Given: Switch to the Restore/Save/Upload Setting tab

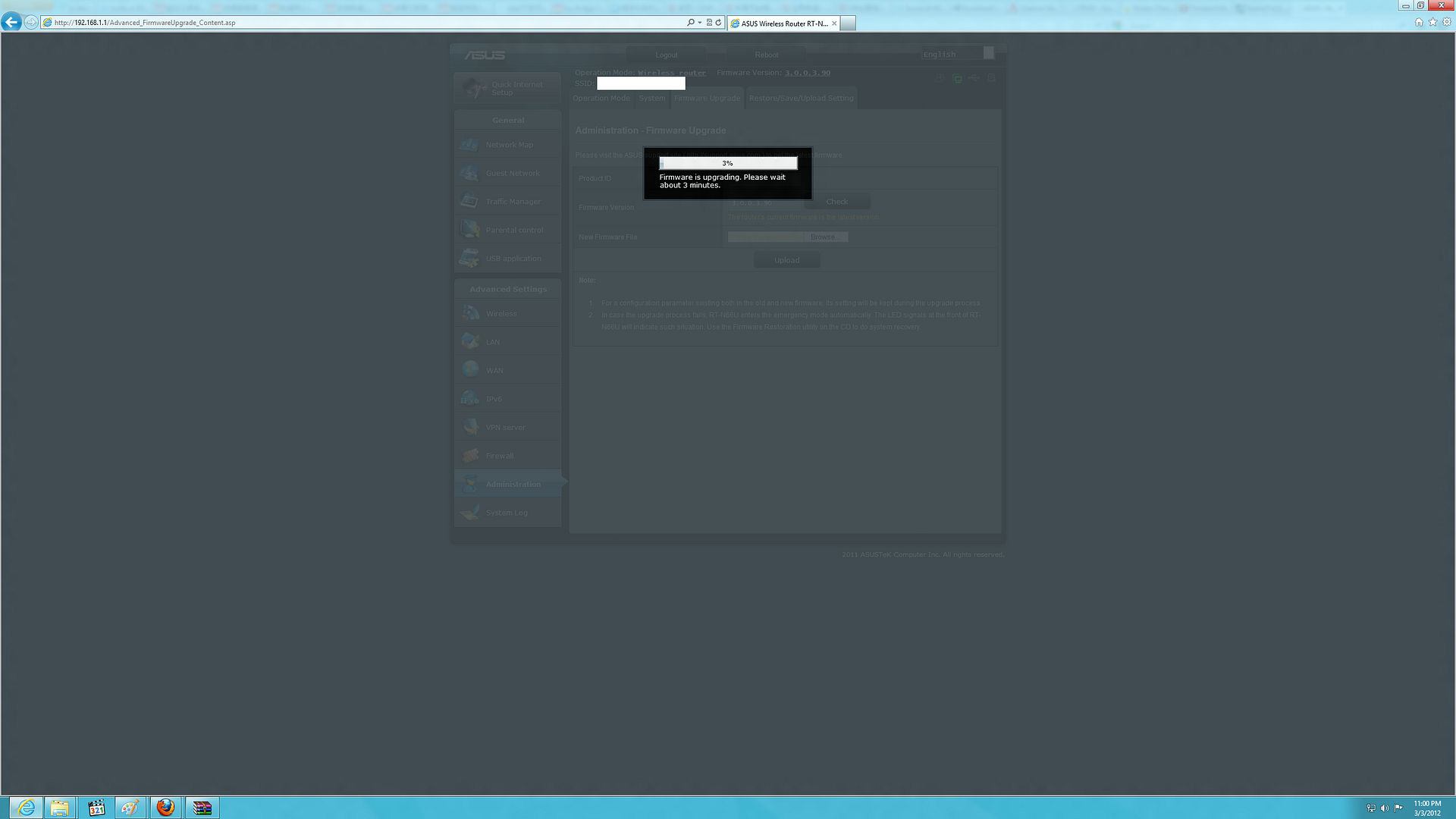Looking at the screenshot, I should [801, 99].
